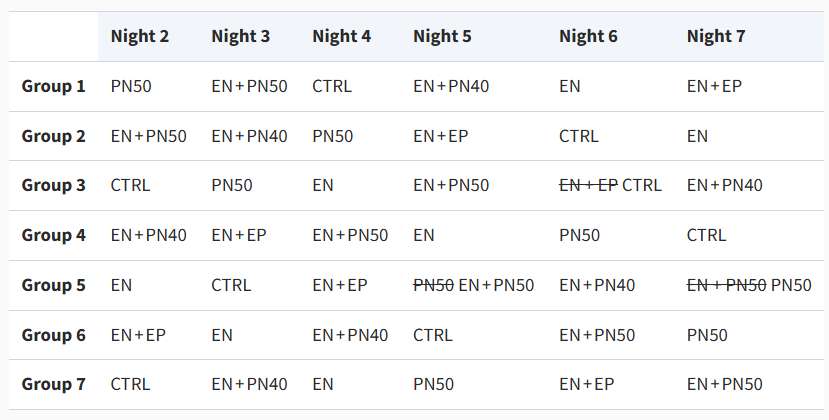829x420 pixels.
Task: Select the Group 5 row label
Action: (x=54, y=285)
